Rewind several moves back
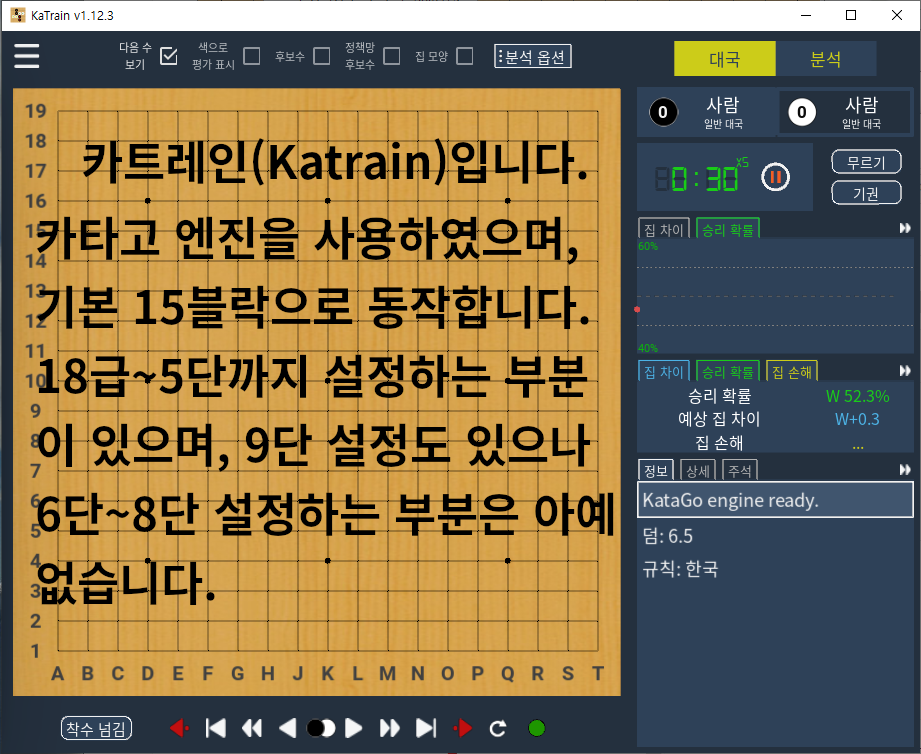 (x=252, y=728)
